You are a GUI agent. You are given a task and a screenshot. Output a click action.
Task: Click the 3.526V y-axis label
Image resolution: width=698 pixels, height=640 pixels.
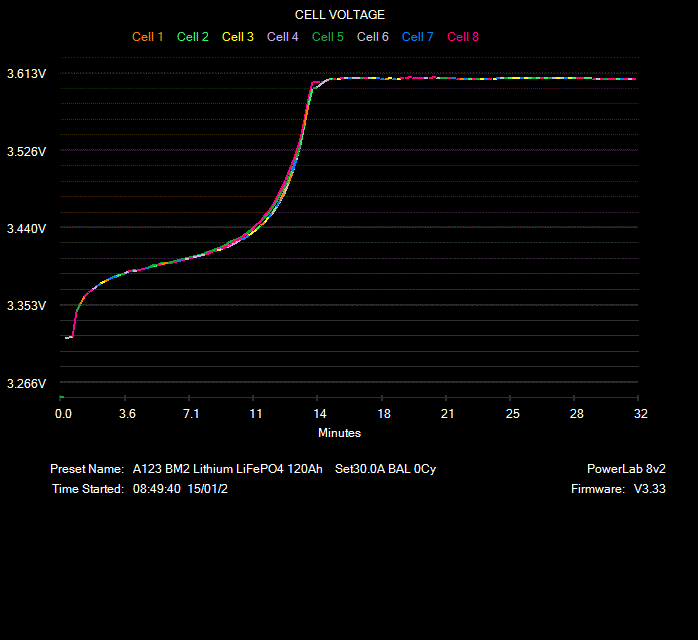[26, 152]
